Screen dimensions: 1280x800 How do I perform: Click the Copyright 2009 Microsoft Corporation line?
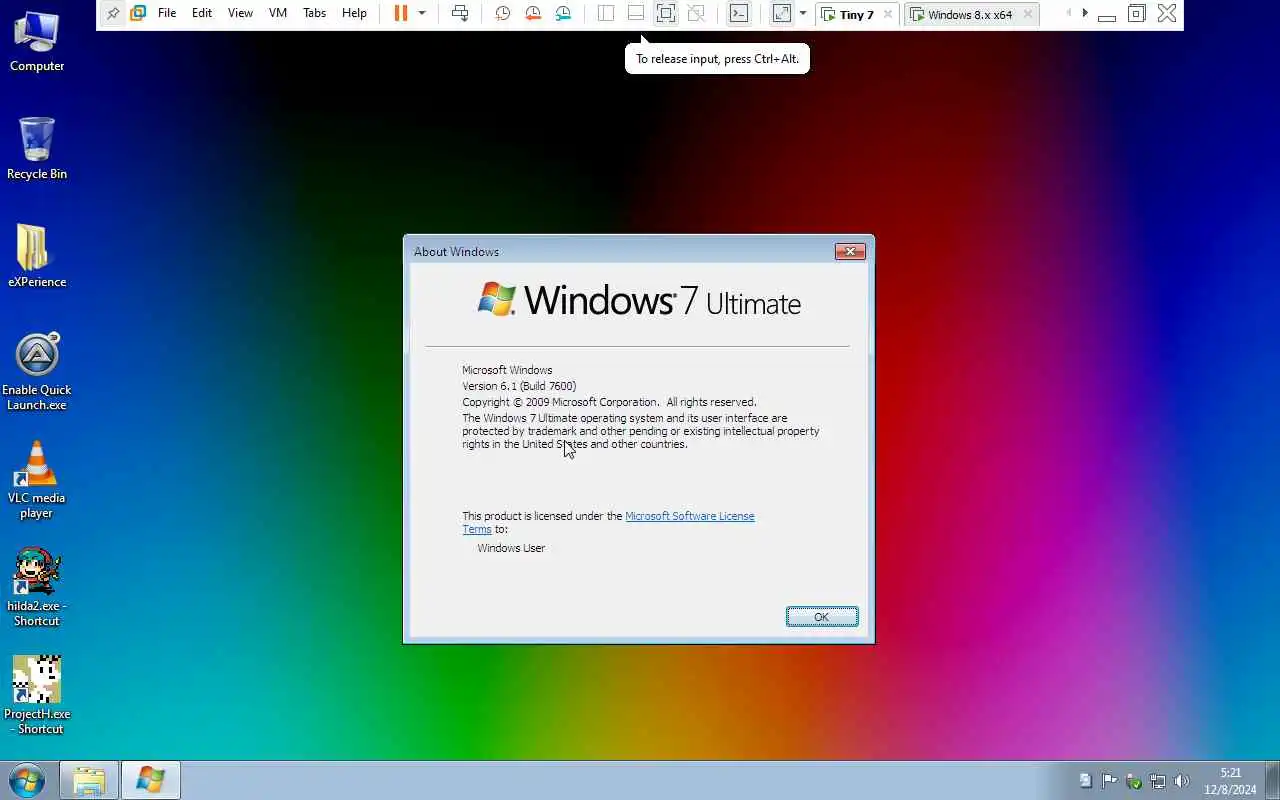click(609, 402)
